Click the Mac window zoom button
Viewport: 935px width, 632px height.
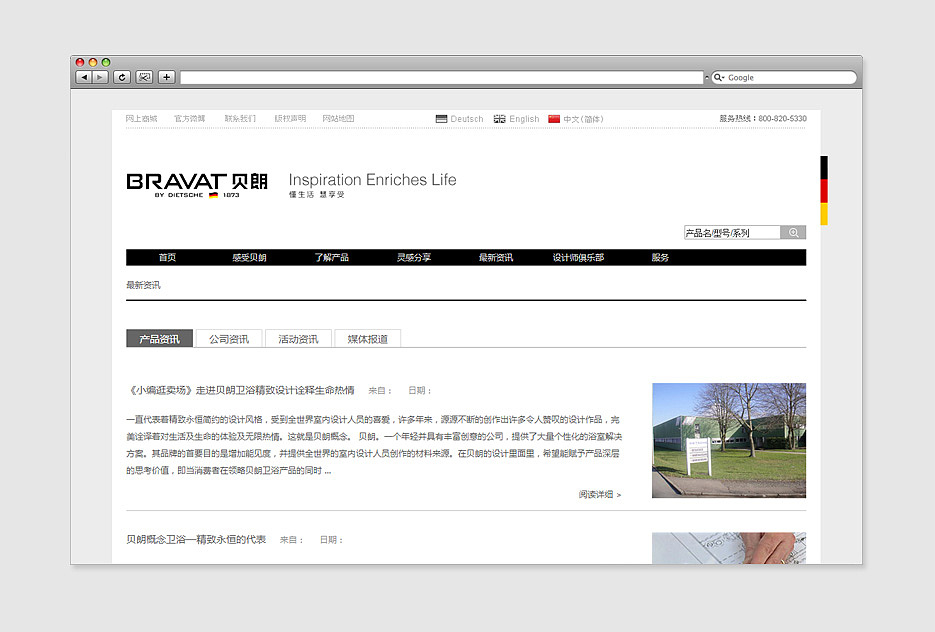click(x=106, y=62)
